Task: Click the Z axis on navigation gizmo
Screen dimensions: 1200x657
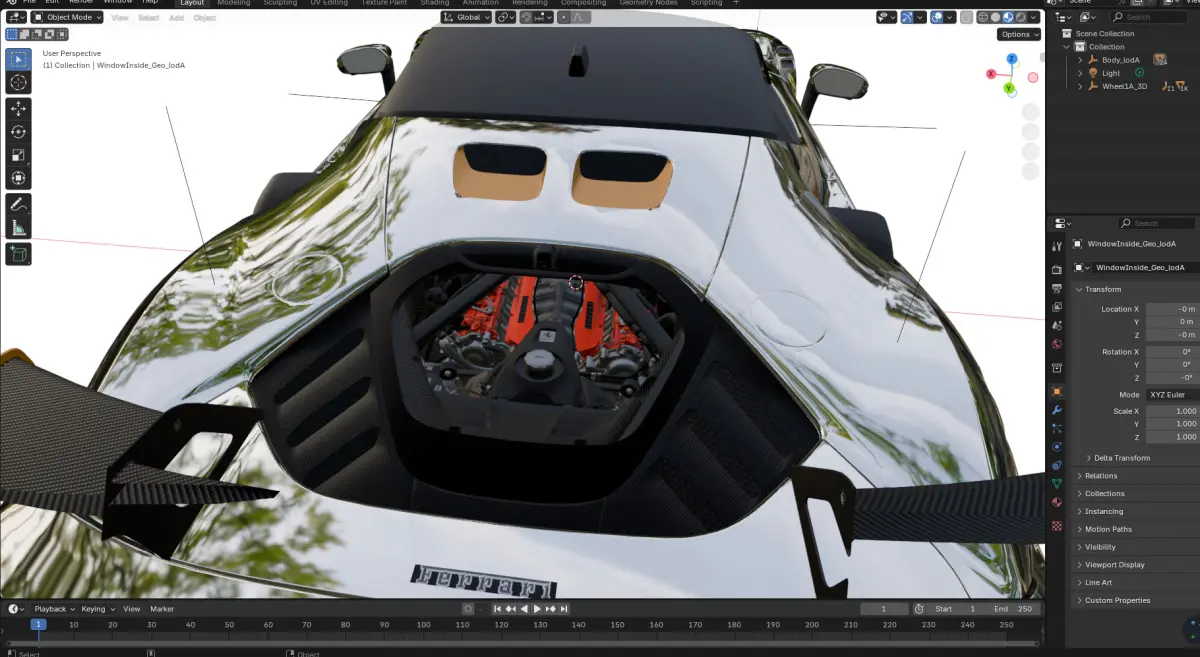Action: (x=1012, y=59)
